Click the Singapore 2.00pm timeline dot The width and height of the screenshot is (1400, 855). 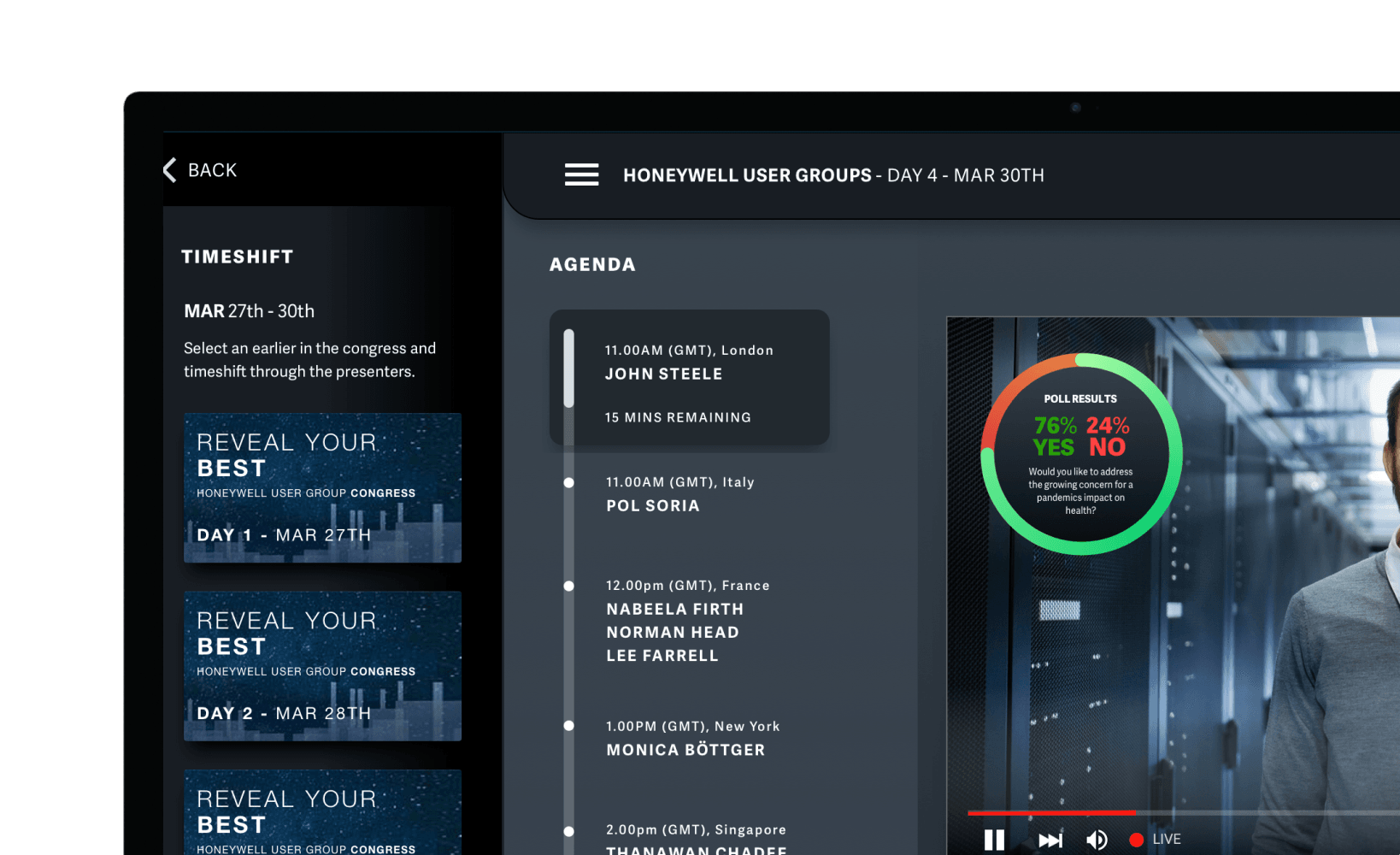tap(568, 830)
